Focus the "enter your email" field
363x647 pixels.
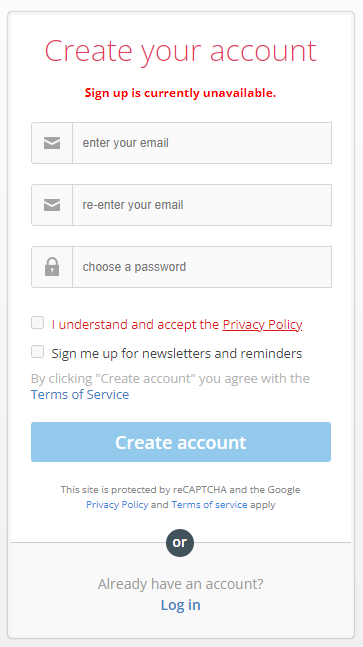click(x=202, y=143)
